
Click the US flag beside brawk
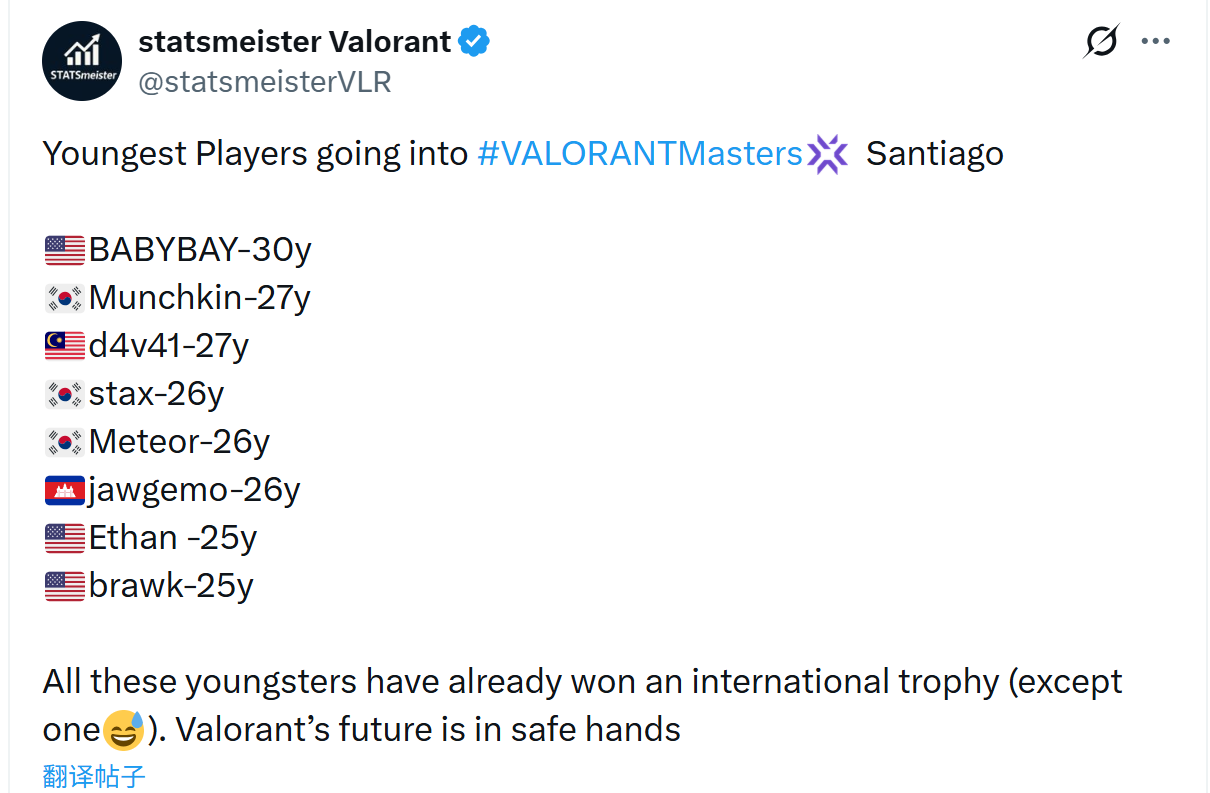tap(65, 586)
